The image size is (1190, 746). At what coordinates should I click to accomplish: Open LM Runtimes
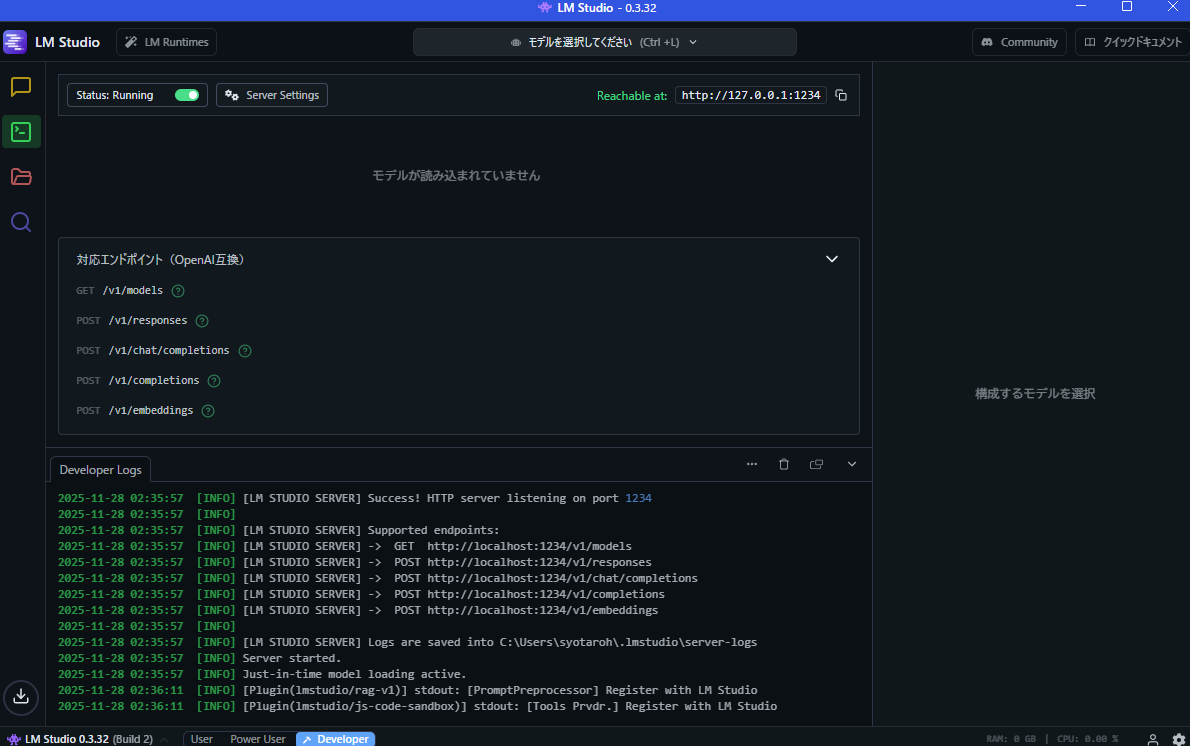pos(166,42)
